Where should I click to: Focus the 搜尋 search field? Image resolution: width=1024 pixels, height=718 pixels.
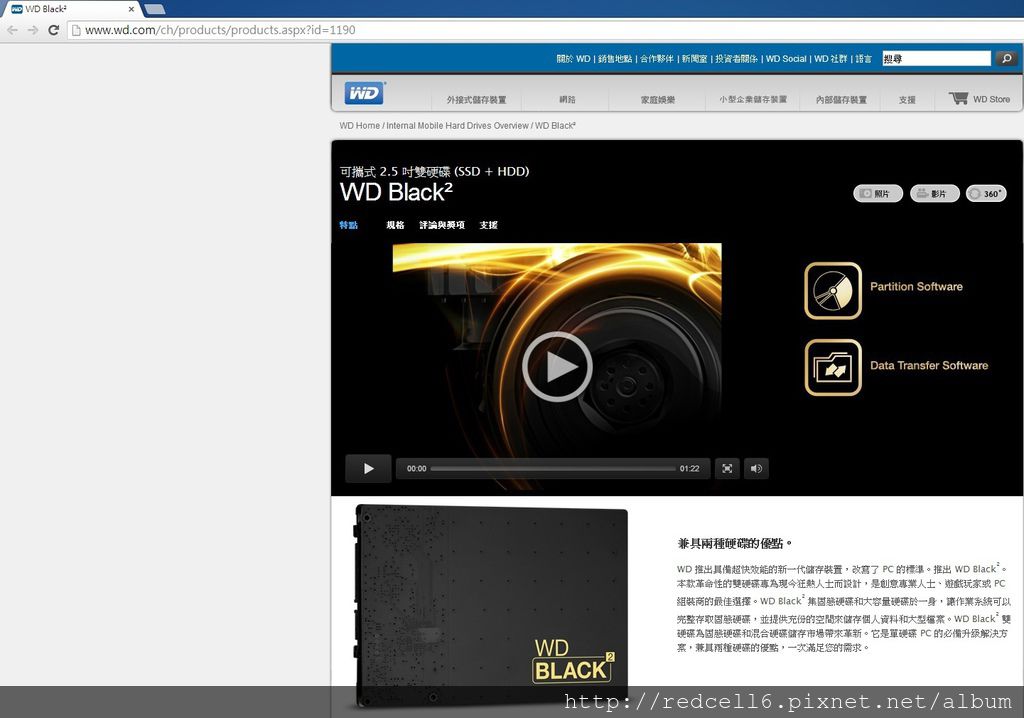coord(936,58)
